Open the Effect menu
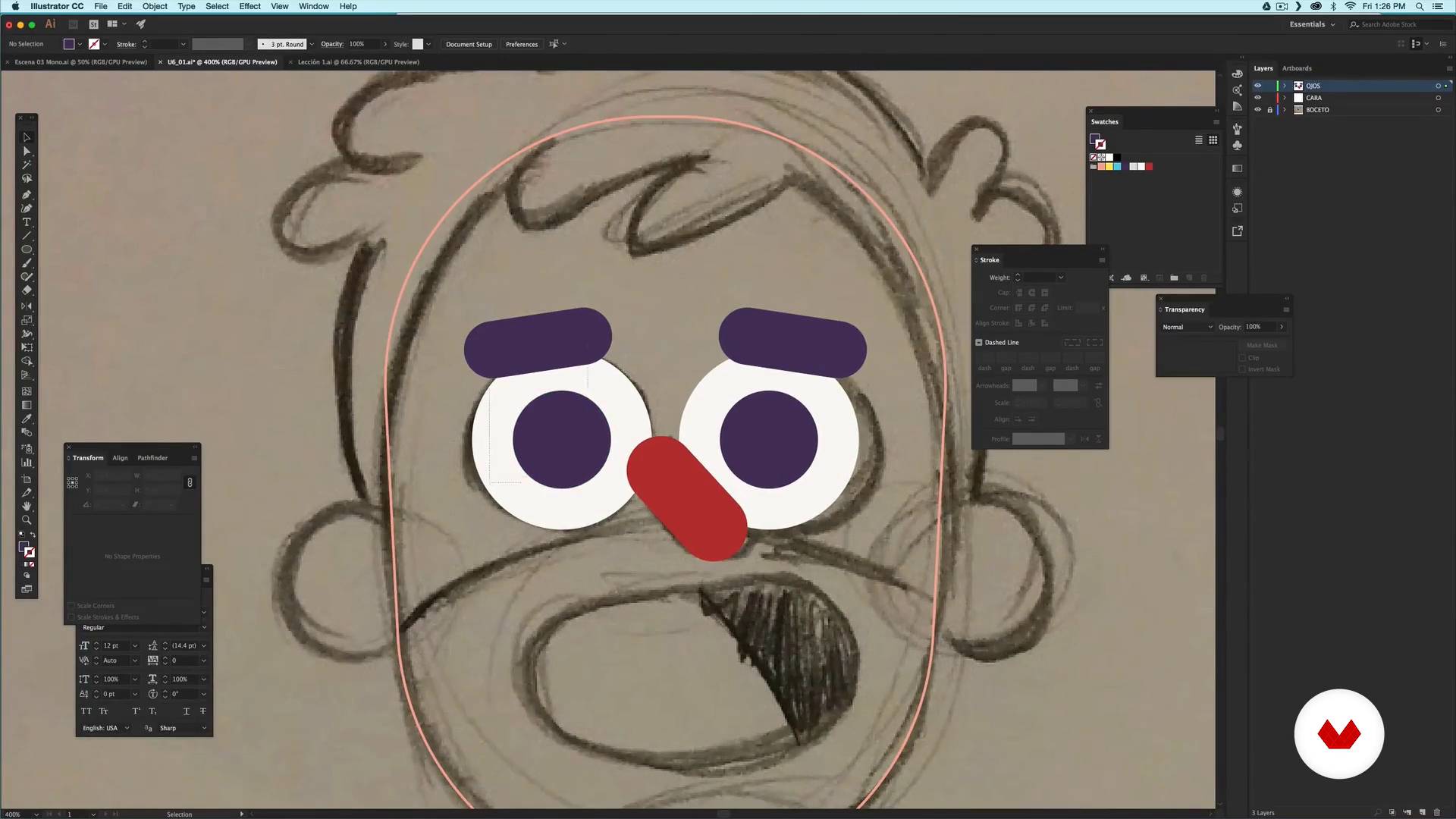 coord(249,6)
